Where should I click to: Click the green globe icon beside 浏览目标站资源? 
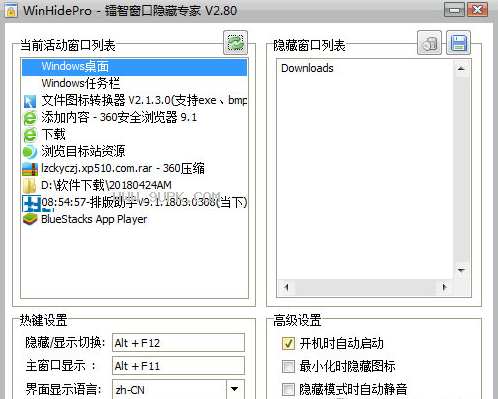[30, 152]
